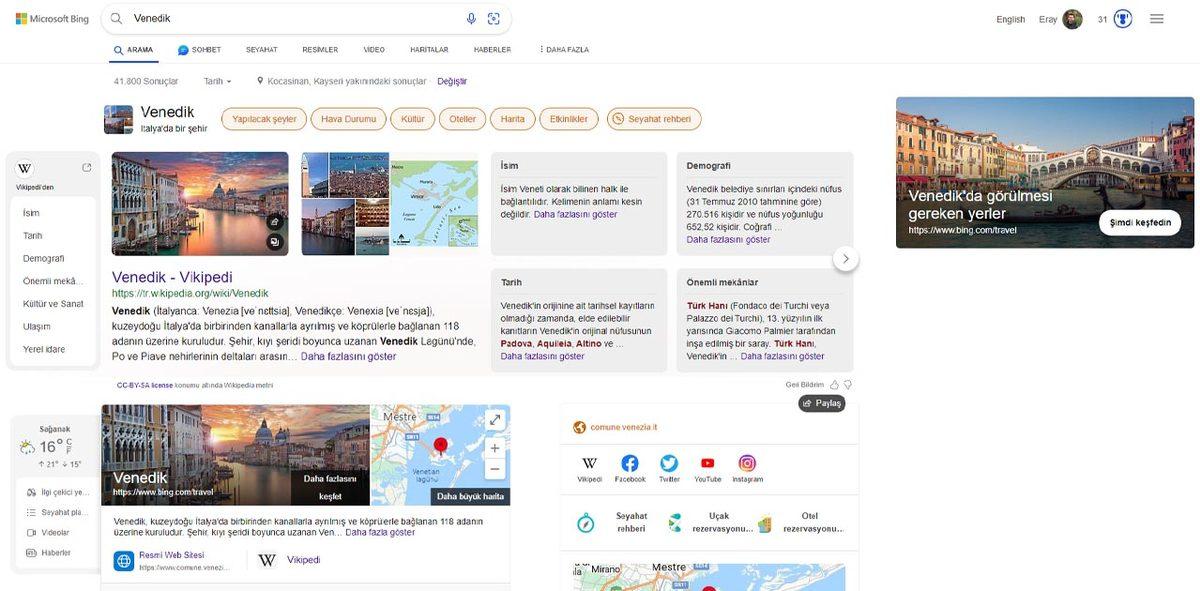Open the YouTube icon for Venedik

tap(707, 462)
